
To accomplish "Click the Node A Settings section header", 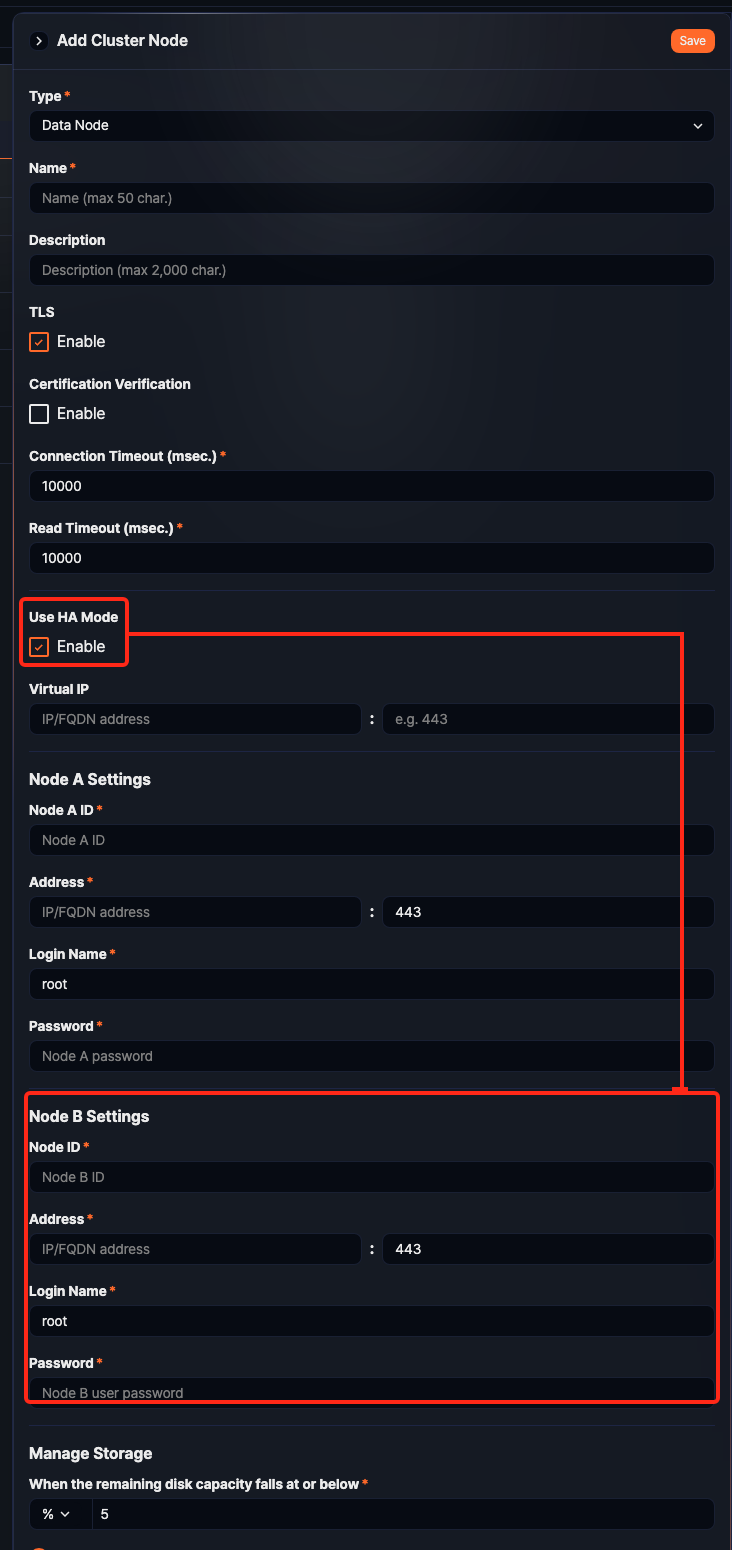I will 89,779.
